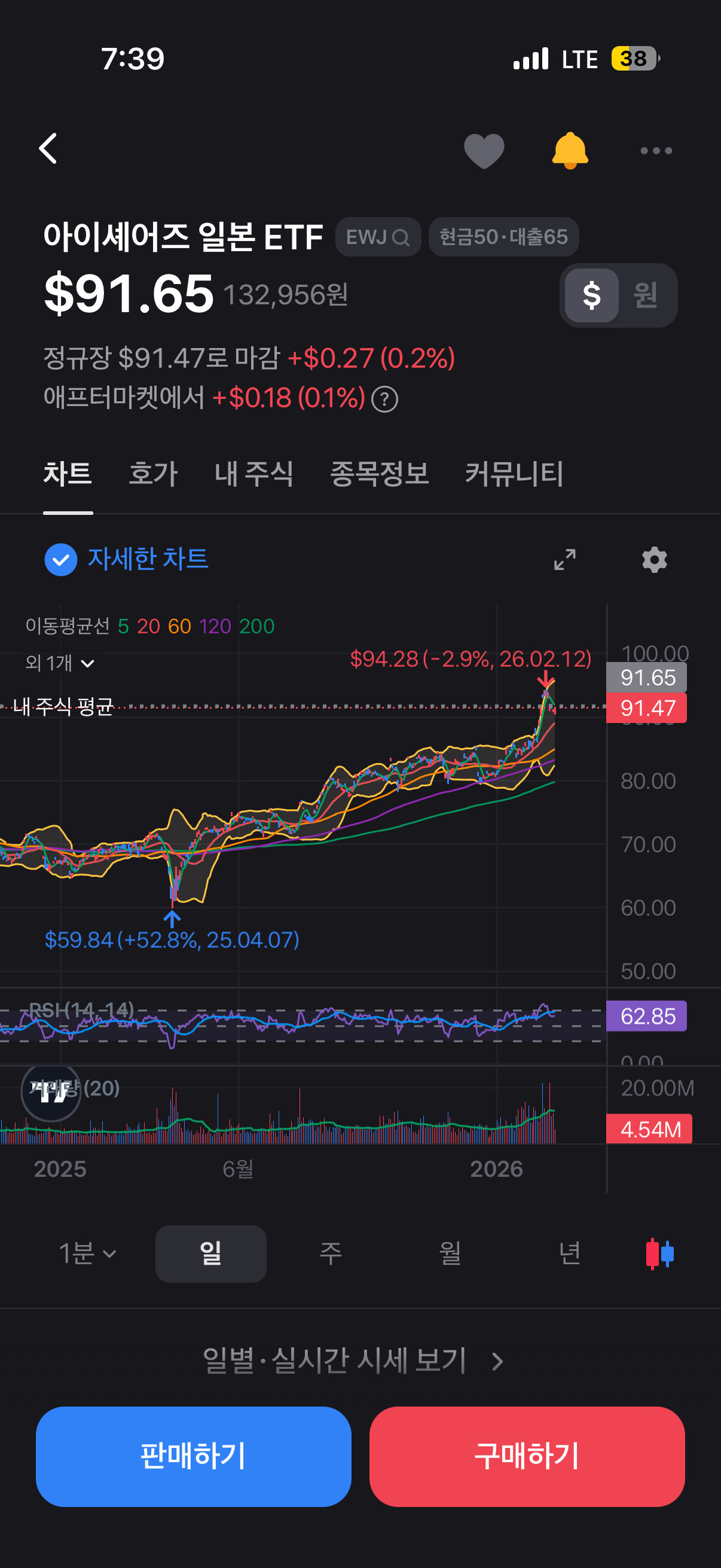Open the three-dot more menu

tap(656, 150)
